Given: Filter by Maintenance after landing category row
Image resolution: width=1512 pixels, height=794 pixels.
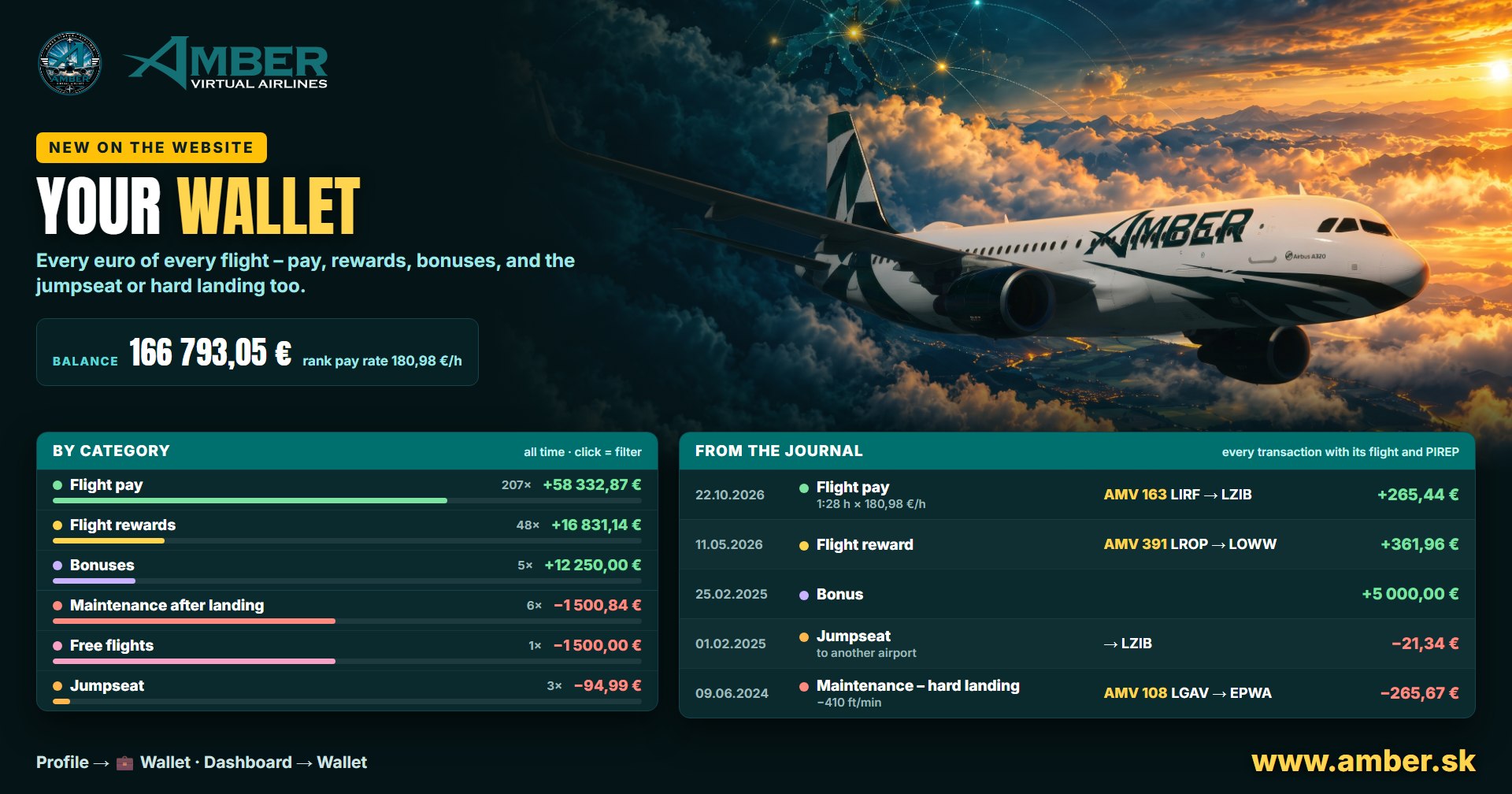Looking at the screenshot, I should click(x=347, y=610).
